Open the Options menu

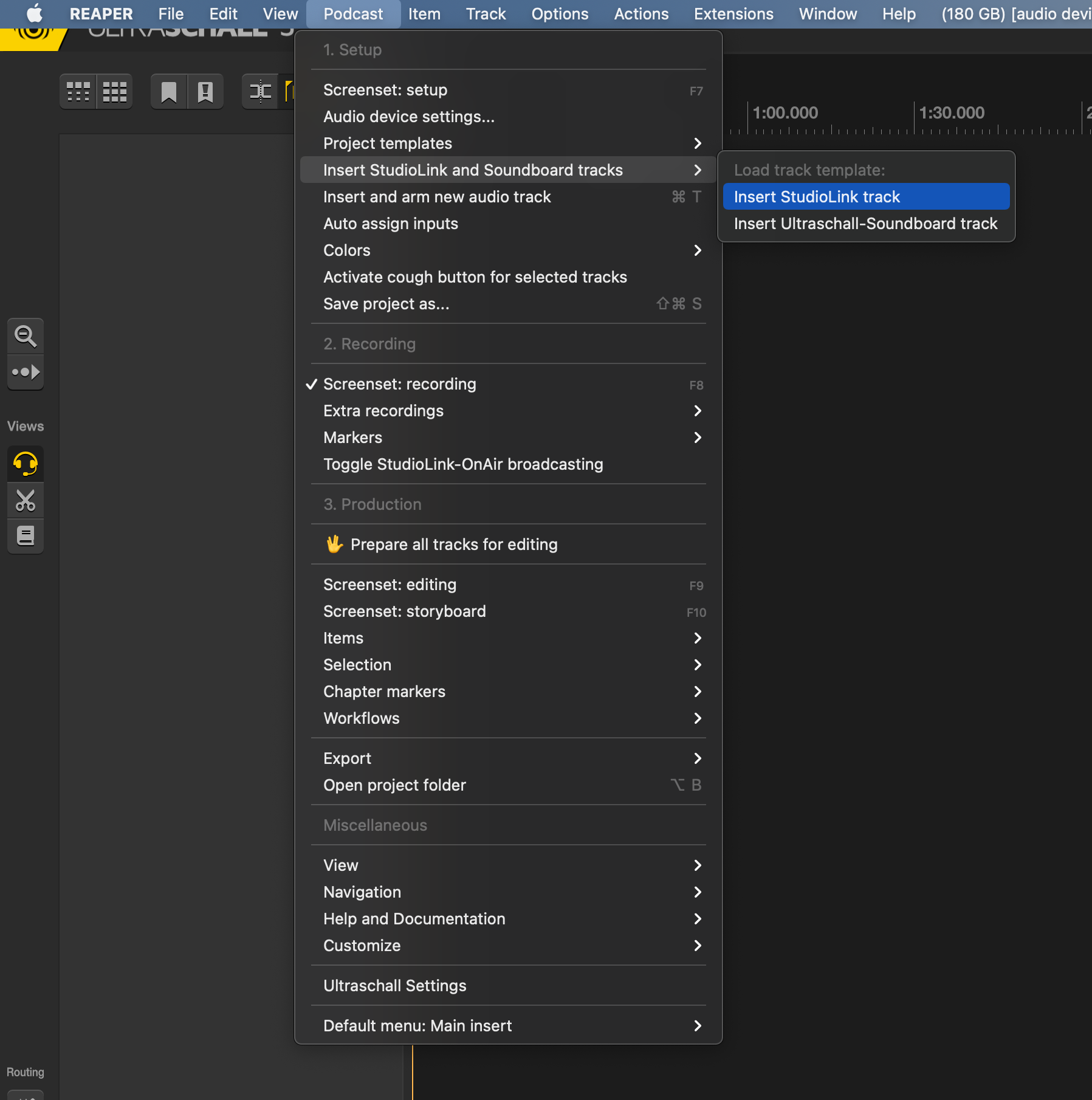pos(560,14)
